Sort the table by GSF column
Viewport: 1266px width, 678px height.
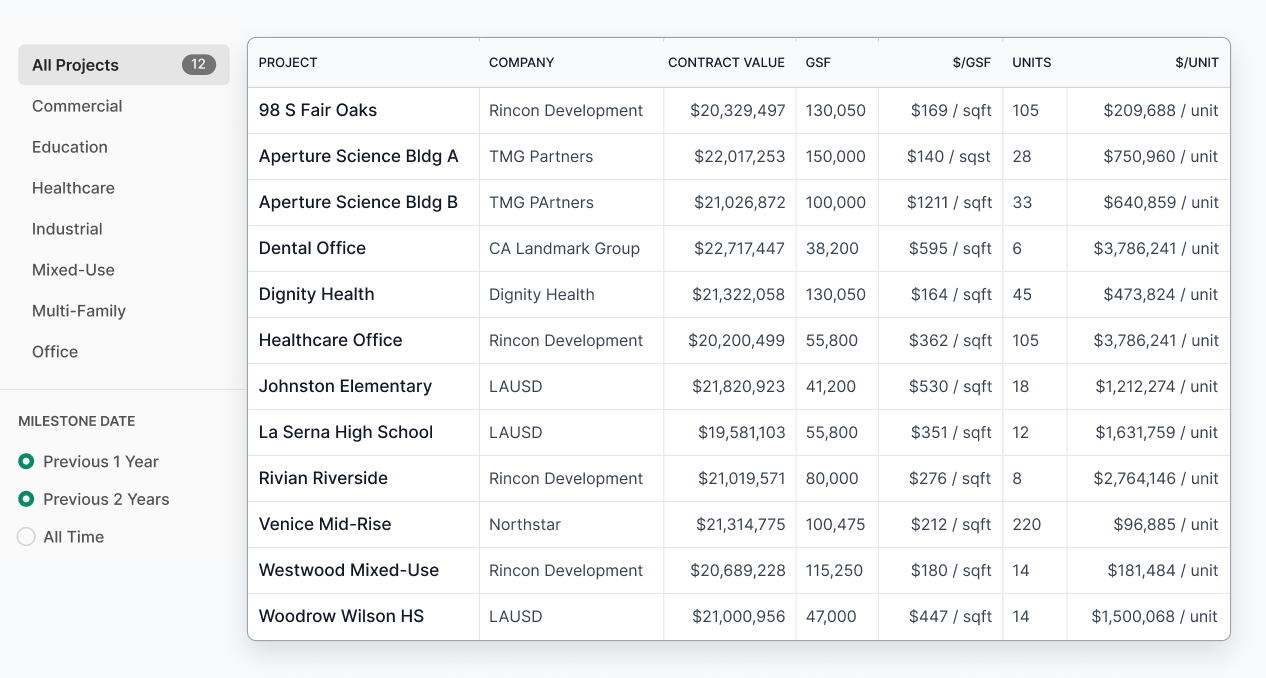(x=818, y=62)
